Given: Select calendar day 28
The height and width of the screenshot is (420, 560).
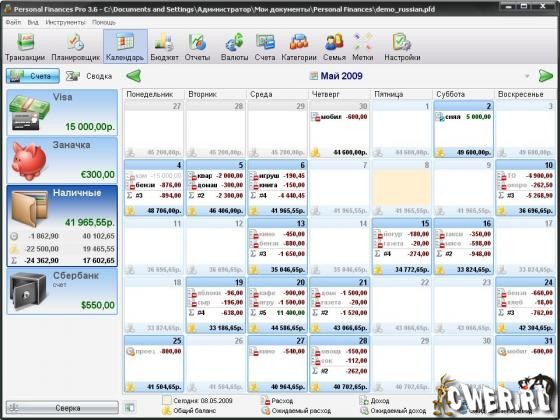Looking at the screenshot, I should [x=339, y=364].
